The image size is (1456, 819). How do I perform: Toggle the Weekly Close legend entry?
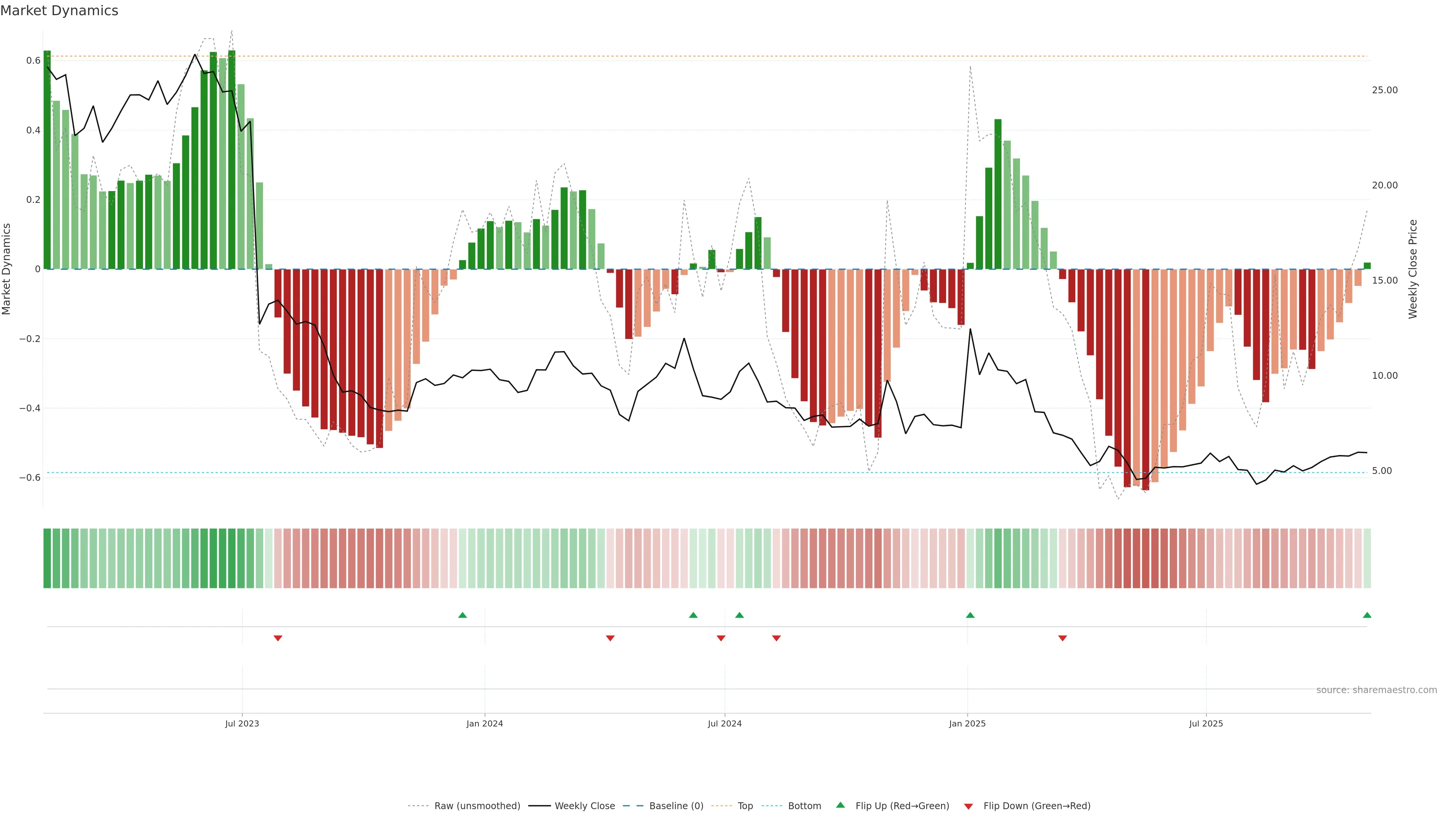[x=584, y=806]
